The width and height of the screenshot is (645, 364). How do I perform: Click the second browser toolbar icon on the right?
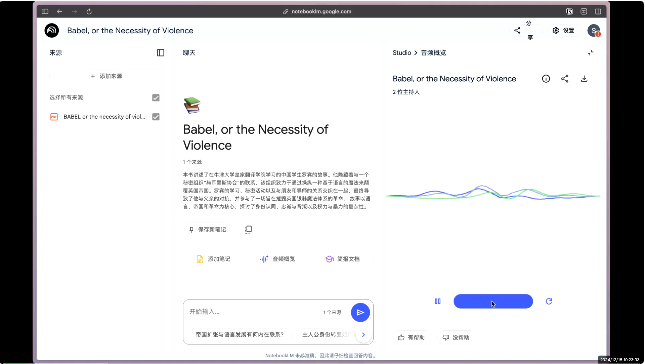point(584,12)
